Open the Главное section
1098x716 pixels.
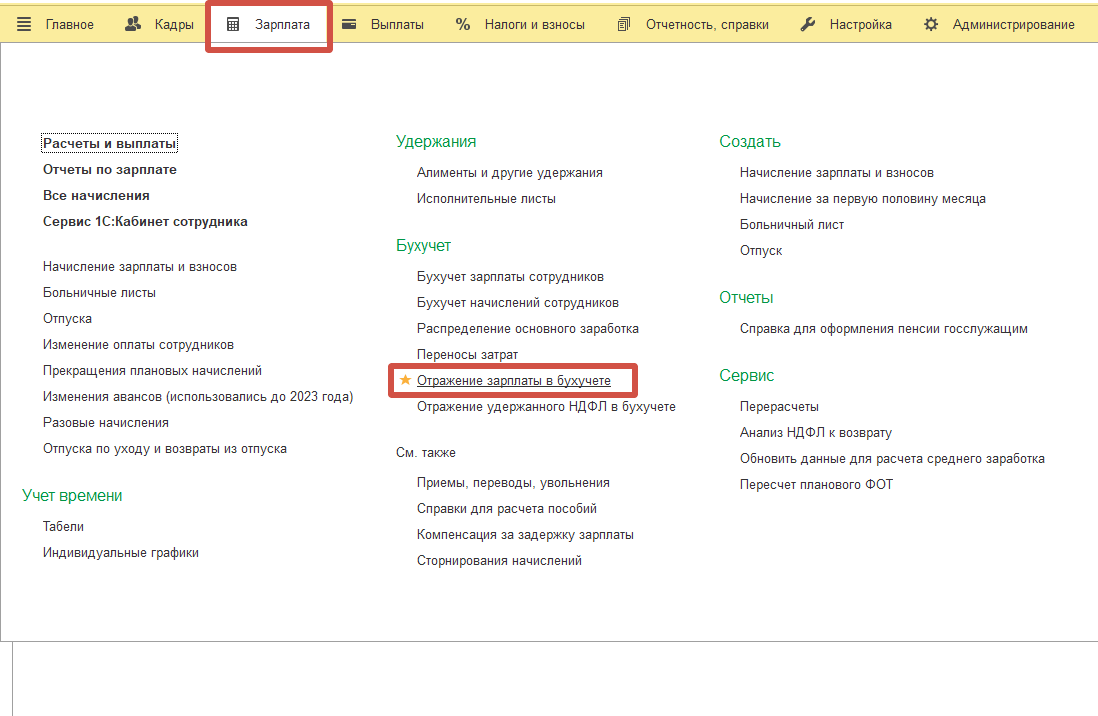(x=69, y=25)
